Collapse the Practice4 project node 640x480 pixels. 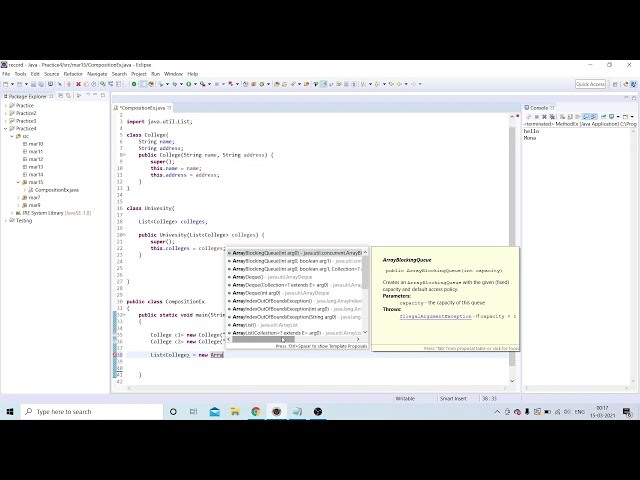tap(6, 129)
